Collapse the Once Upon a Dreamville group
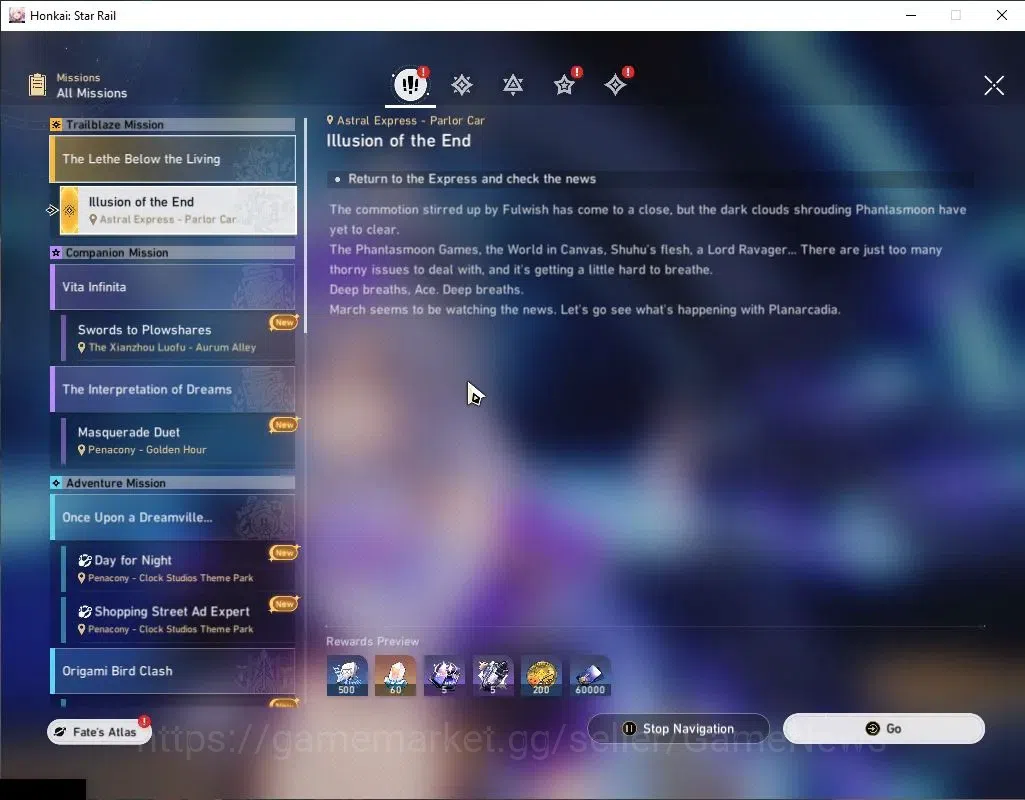The image size is (1025, 800). (173, 518)
